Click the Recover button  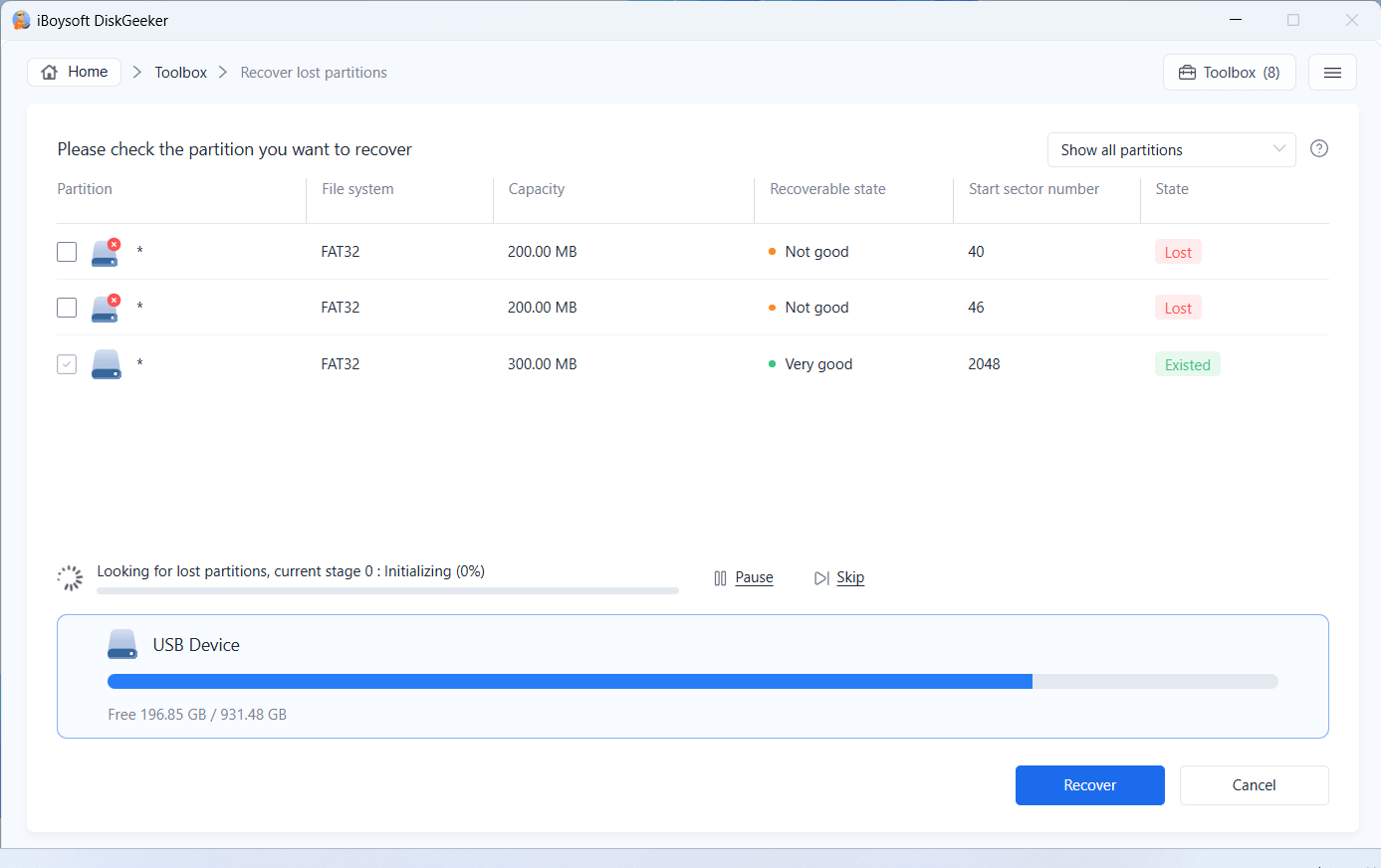[x=1090, y=785]
